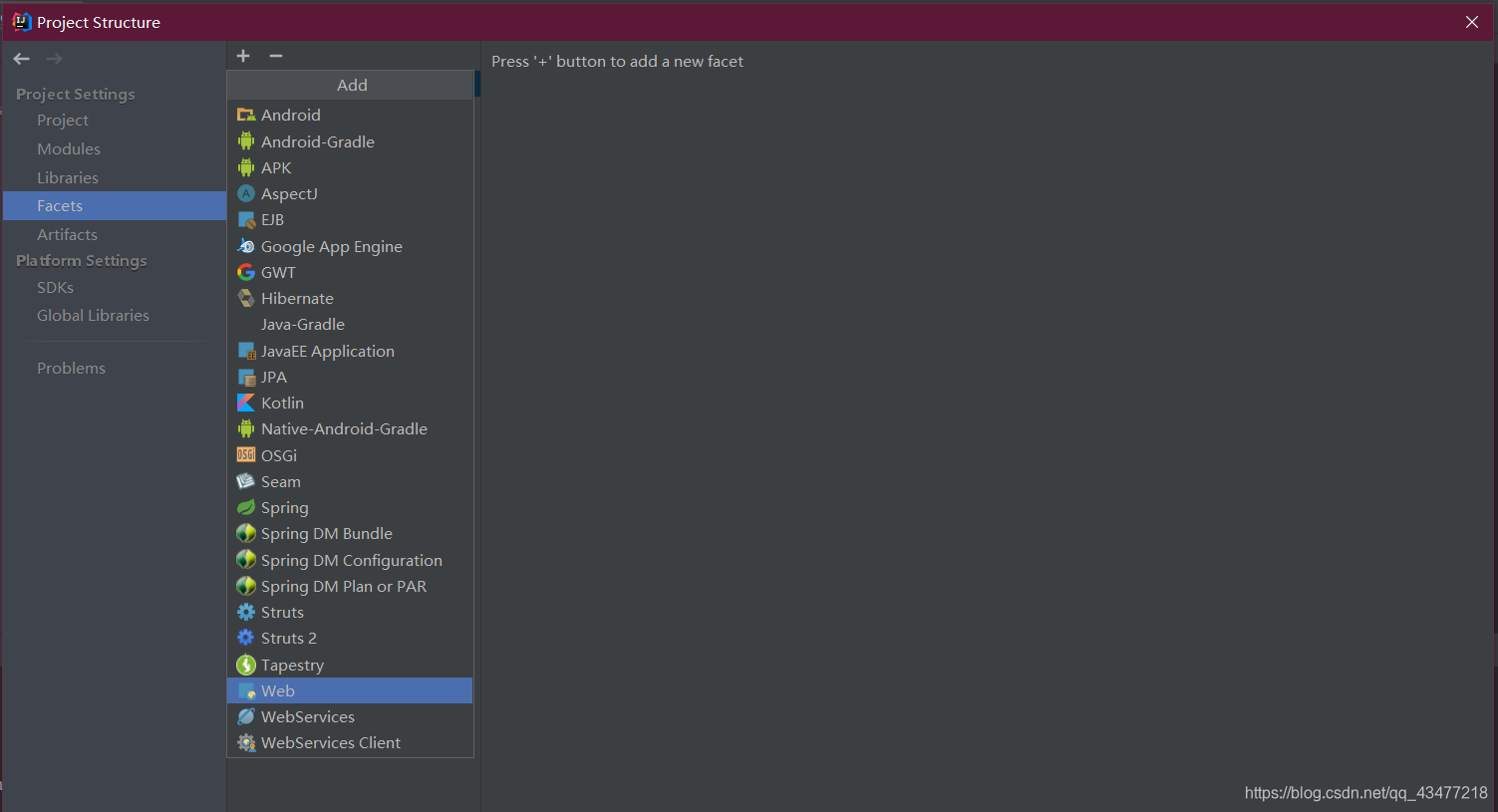Choose Web facet from the Add menu
Image resolution: width=1498 pixels, height=812 pixels.
pyautogui.click(x=350, y=690)
